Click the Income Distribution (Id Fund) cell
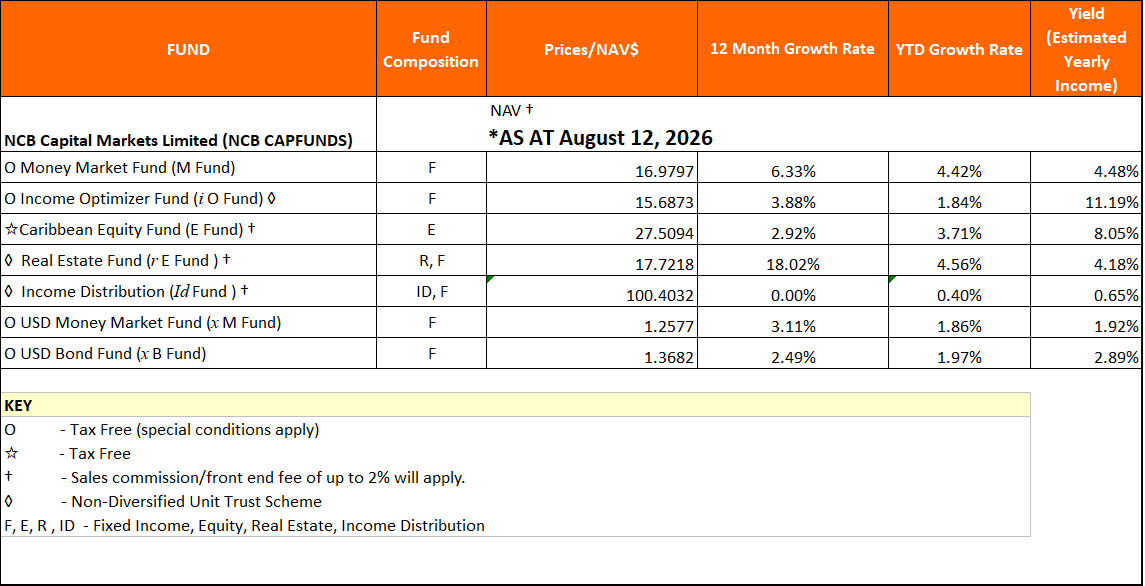Image resolution: width=1145 pixels, height=586 pixels. pyautogui.click(x=189, y=292)
